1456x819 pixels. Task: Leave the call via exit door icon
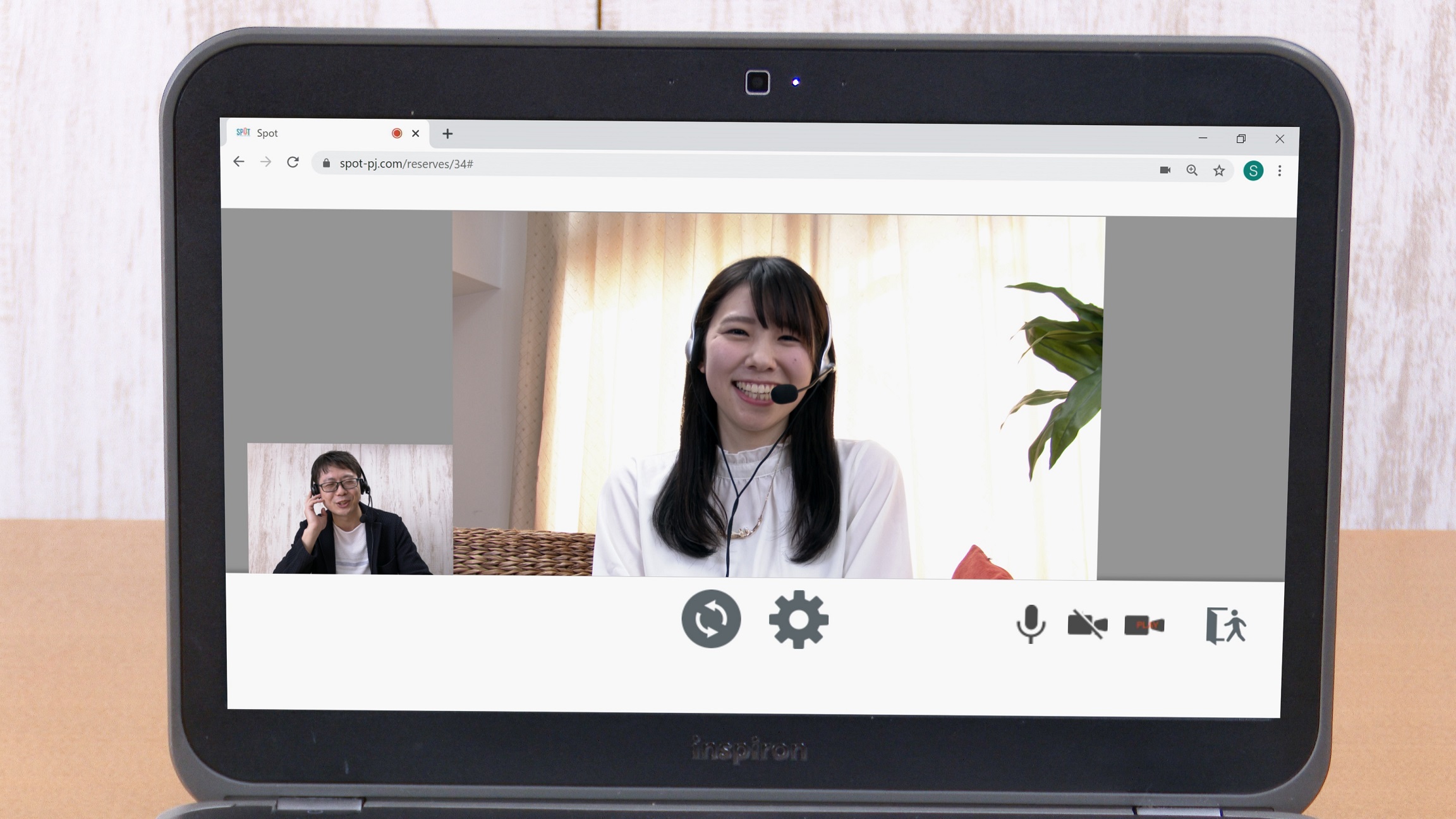pos(1225,626)
